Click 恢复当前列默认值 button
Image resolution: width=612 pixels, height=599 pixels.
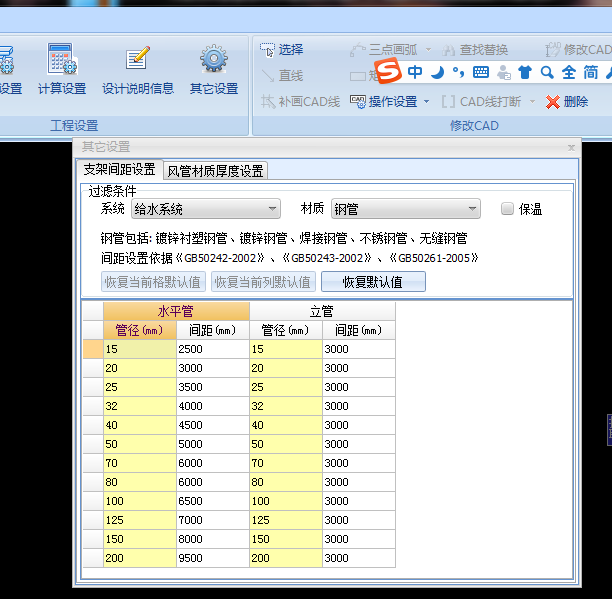(x=263, y=282)
